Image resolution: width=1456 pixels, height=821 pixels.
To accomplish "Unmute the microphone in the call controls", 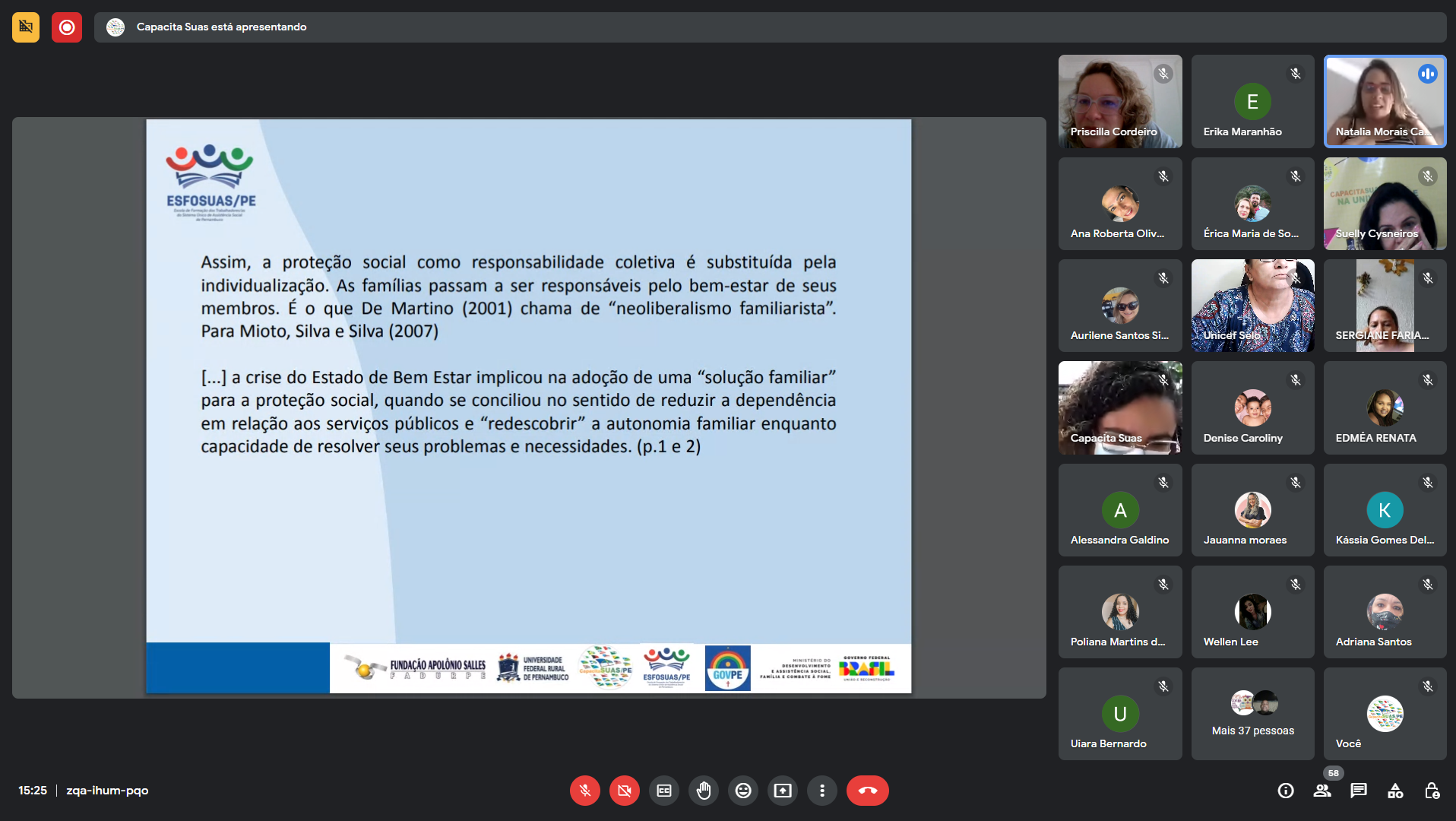I will (x=584, y=791).
